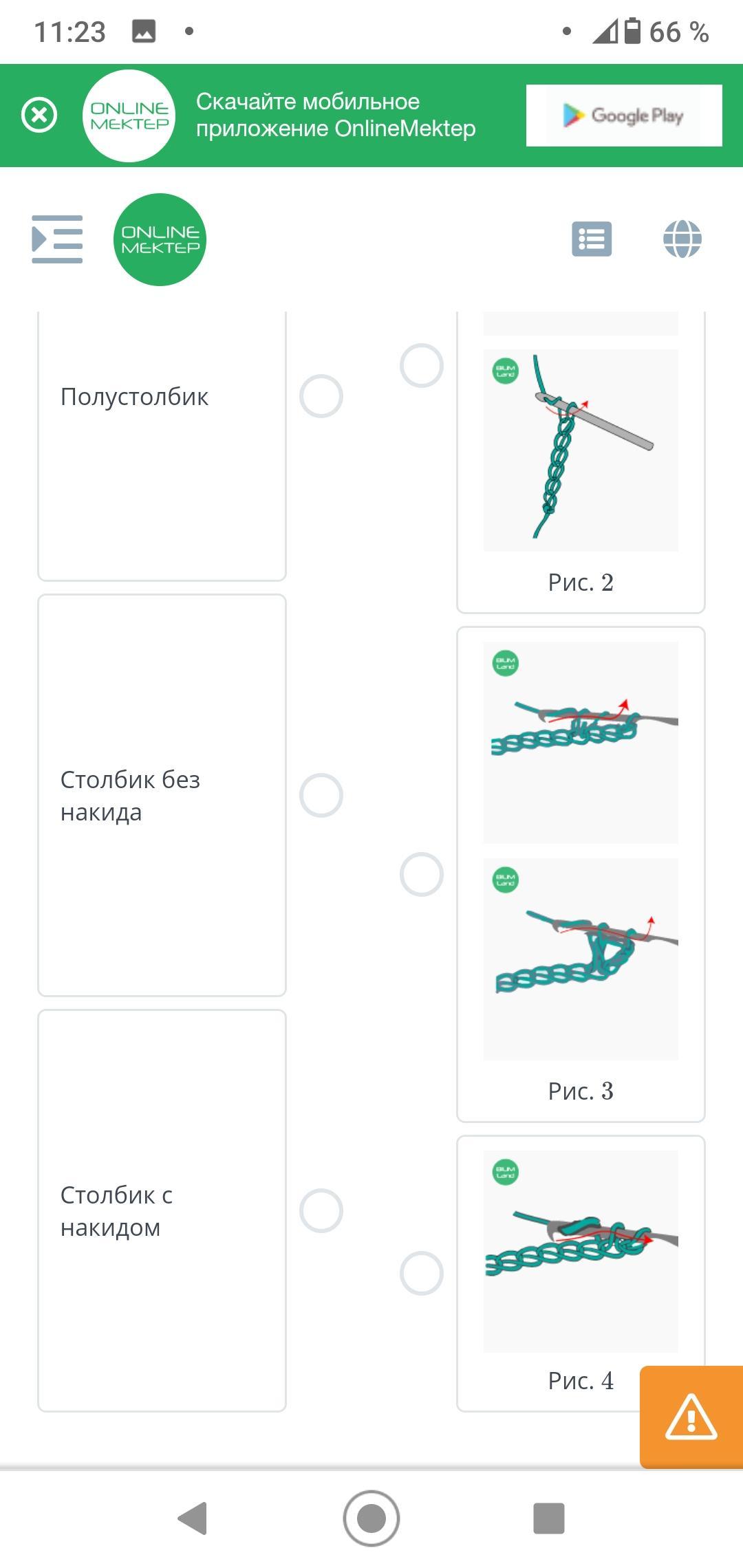Close the app download banner
Viewport: 743px width, 1568px height.
39,115
